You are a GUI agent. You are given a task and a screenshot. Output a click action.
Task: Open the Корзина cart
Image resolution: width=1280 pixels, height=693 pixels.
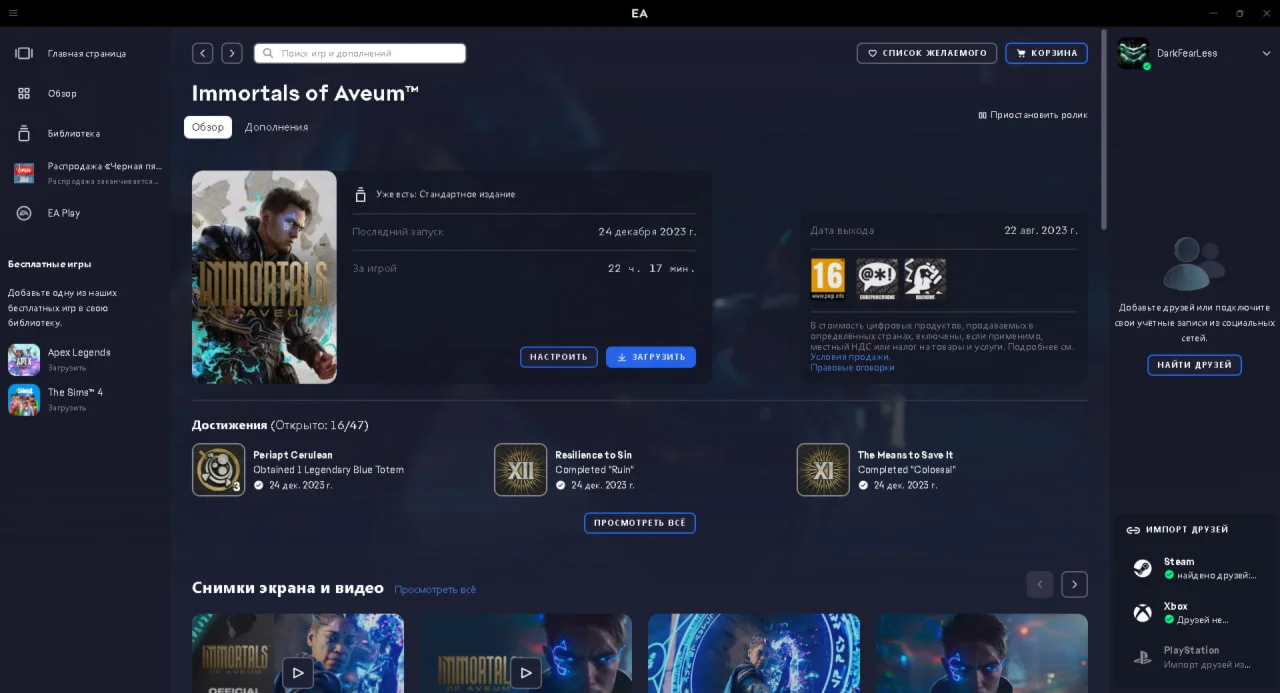[x=1047, y=53]
